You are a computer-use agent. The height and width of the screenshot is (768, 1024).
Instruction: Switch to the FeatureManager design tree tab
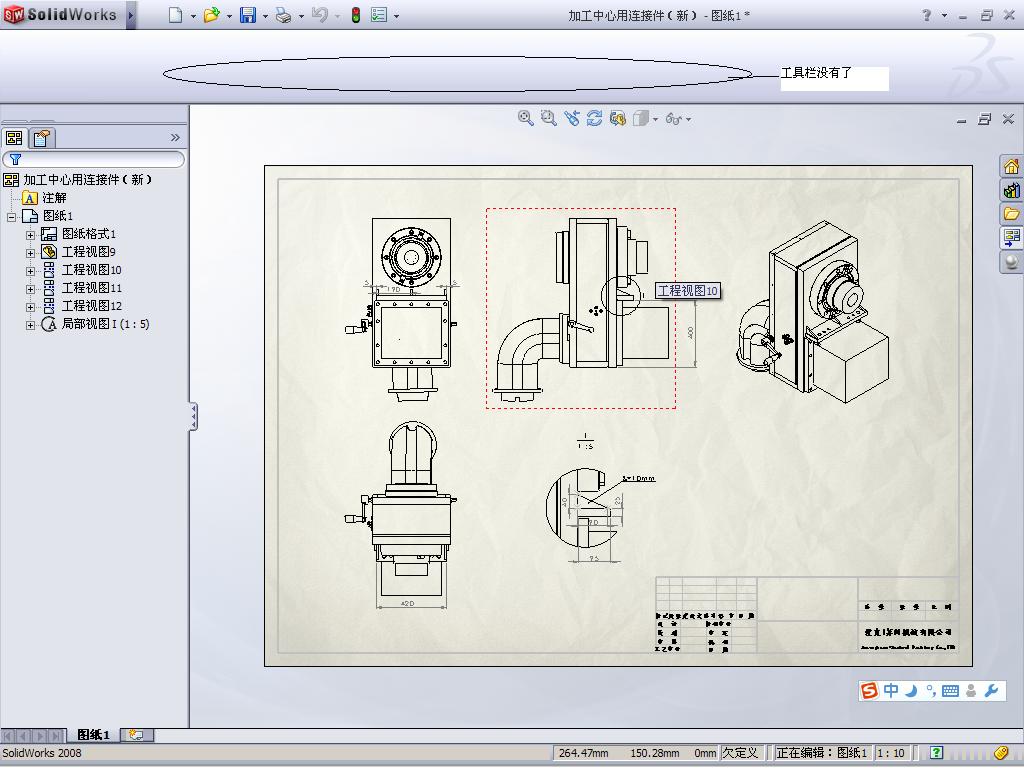pyautogui.click(x=14, y=138)
